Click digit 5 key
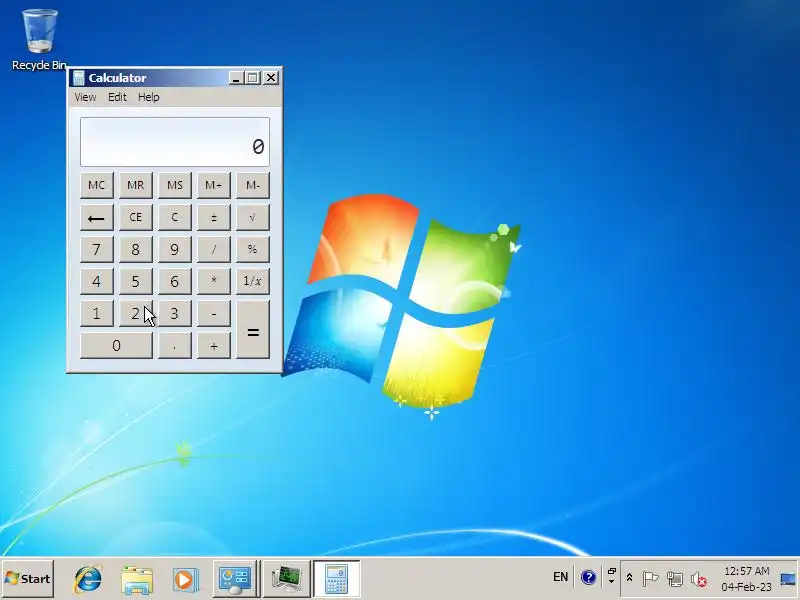Screen dimensions: 800x600 coord(136,281)
